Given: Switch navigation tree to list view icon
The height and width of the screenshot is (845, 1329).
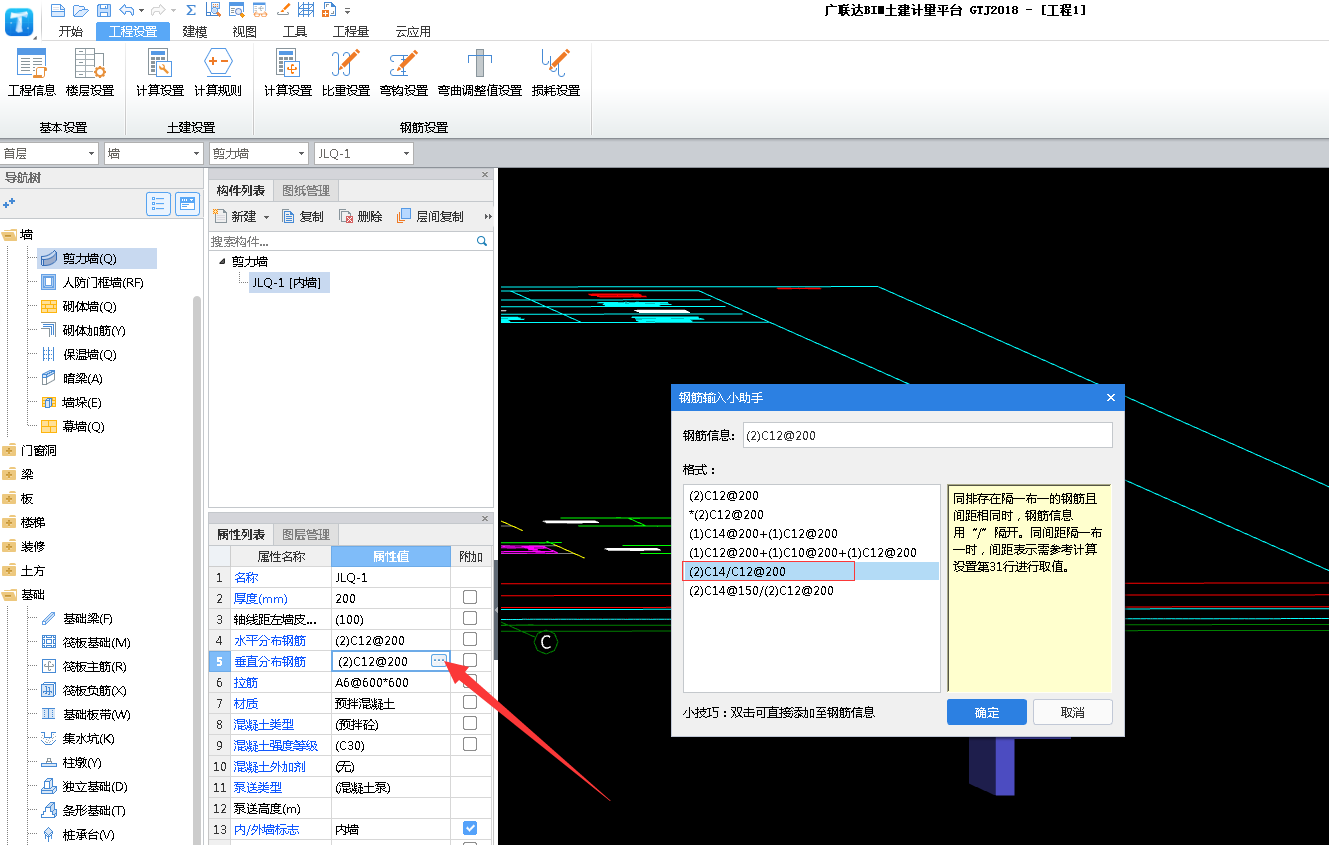Looking at the screenshot, I should 158,204.
